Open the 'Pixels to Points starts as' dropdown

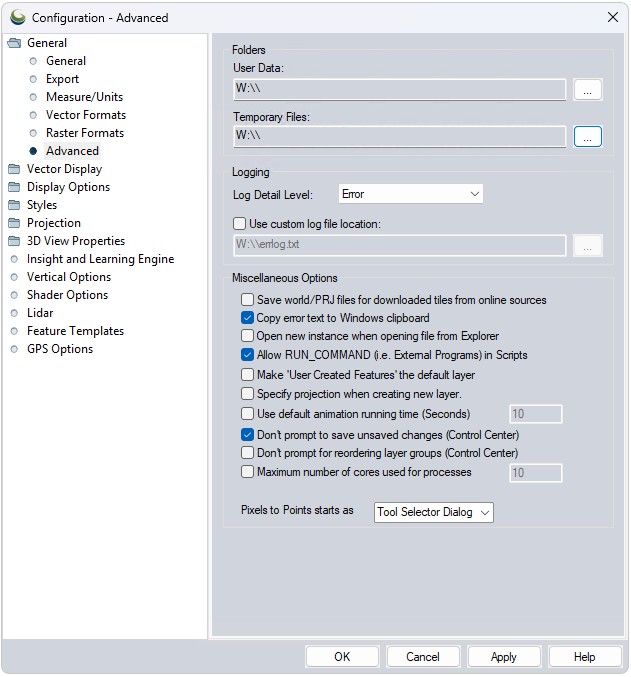[434, 512]
